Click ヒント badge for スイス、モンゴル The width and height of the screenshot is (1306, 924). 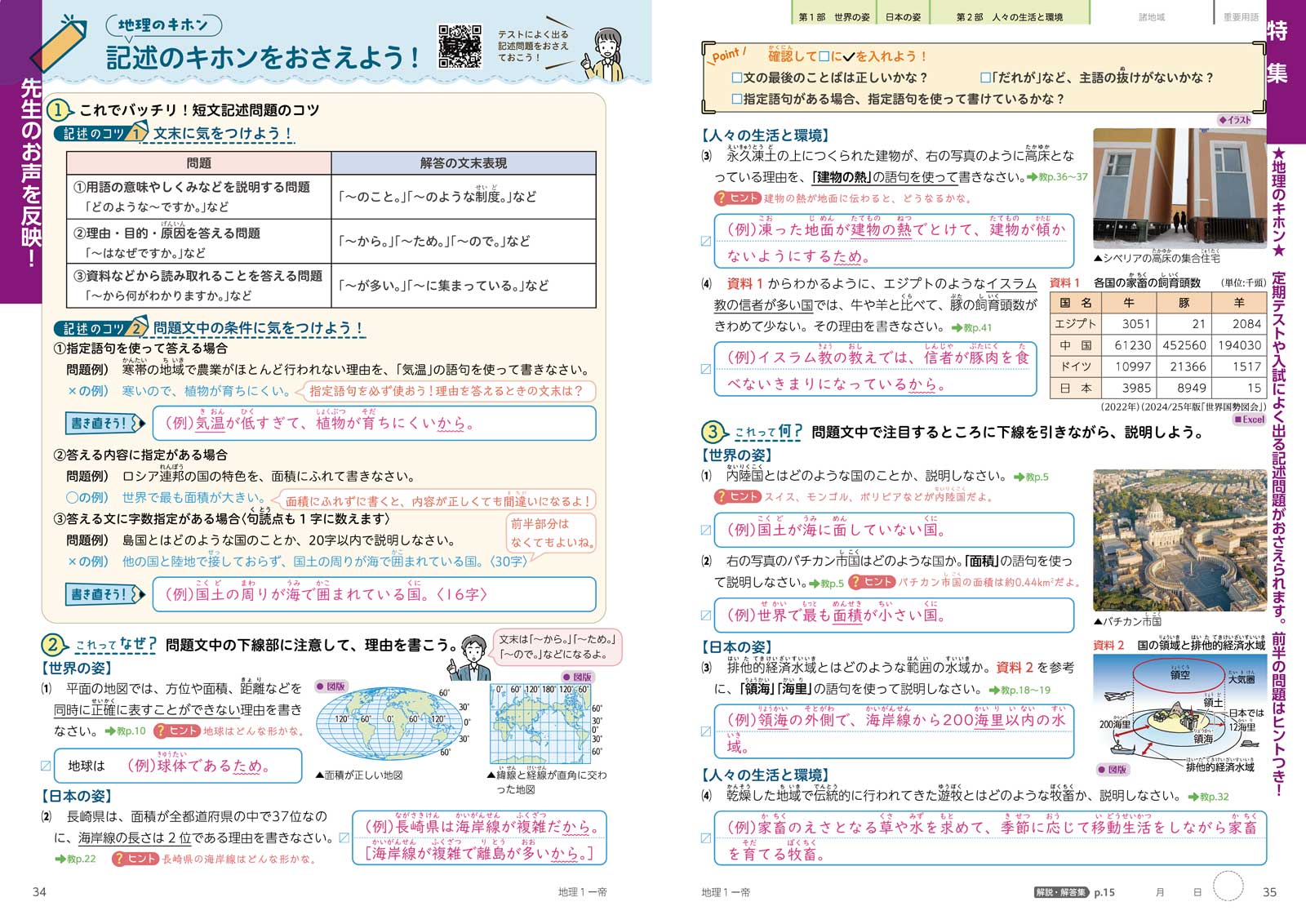click(737, 496)
